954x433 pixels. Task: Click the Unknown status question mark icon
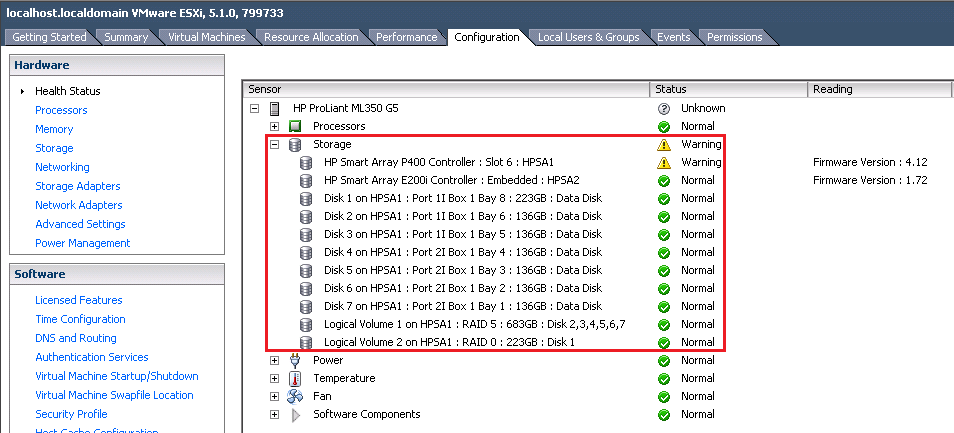tap(663, 108)
